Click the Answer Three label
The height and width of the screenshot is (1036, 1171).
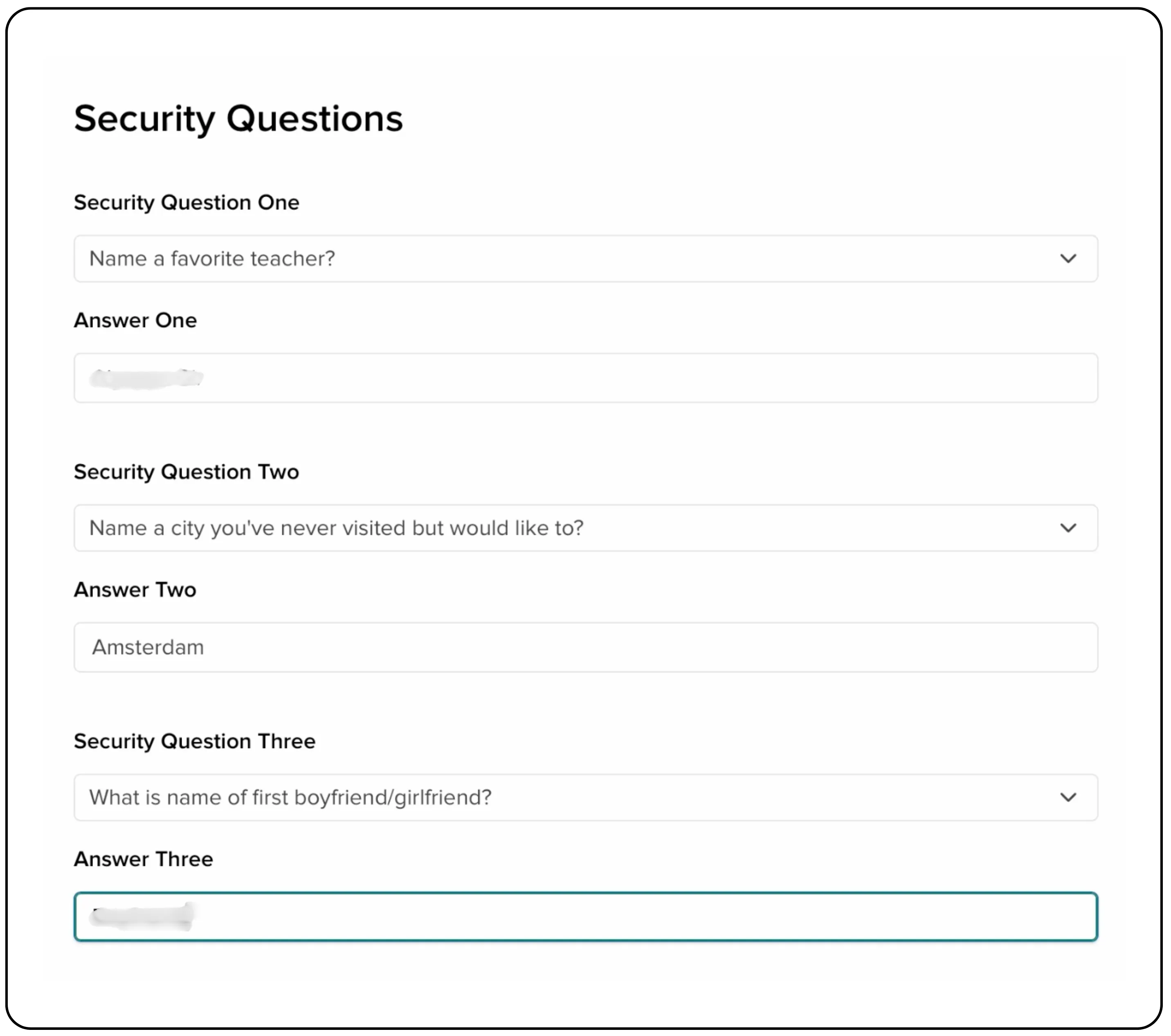pyautogui.click(x=143, y=859)
